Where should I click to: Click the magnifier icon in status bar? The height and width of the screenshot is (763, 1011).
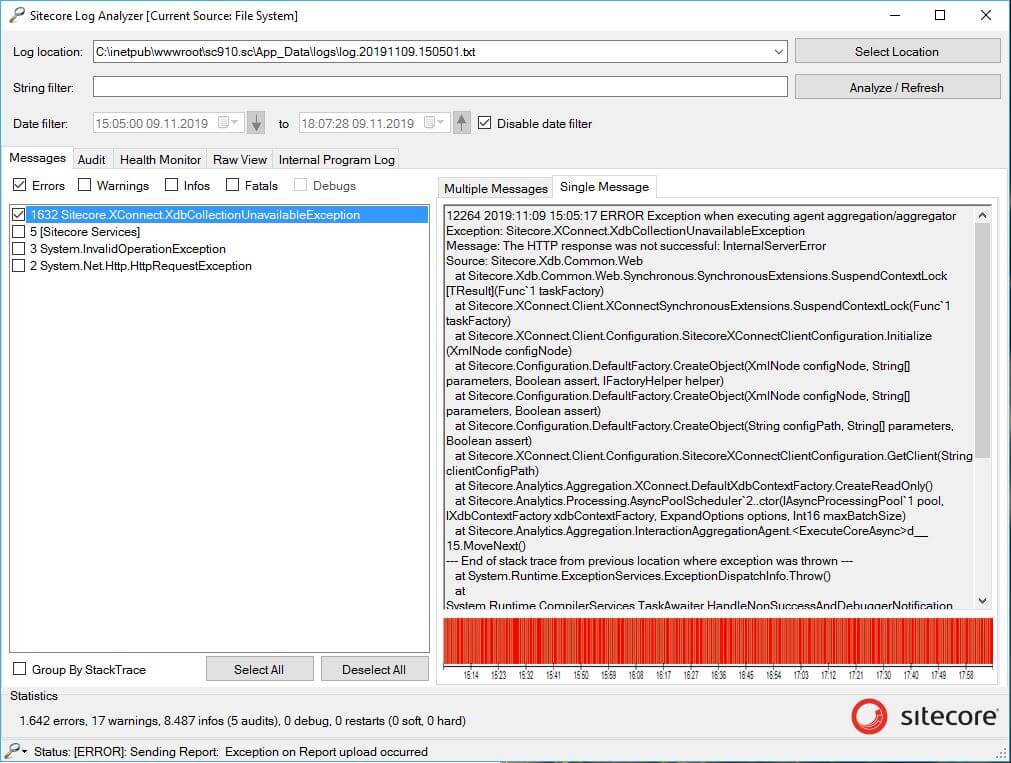click(x=13, y=751)
